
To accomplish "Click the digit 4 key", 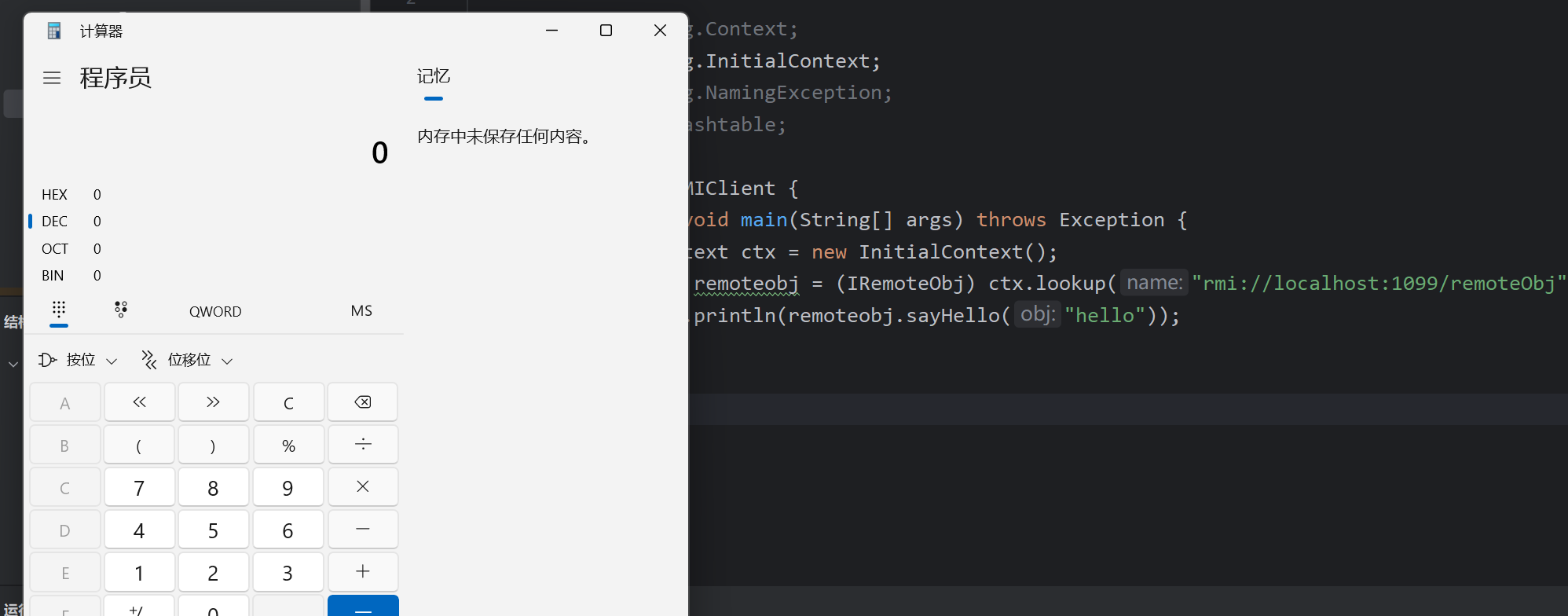I will point(139,530).
